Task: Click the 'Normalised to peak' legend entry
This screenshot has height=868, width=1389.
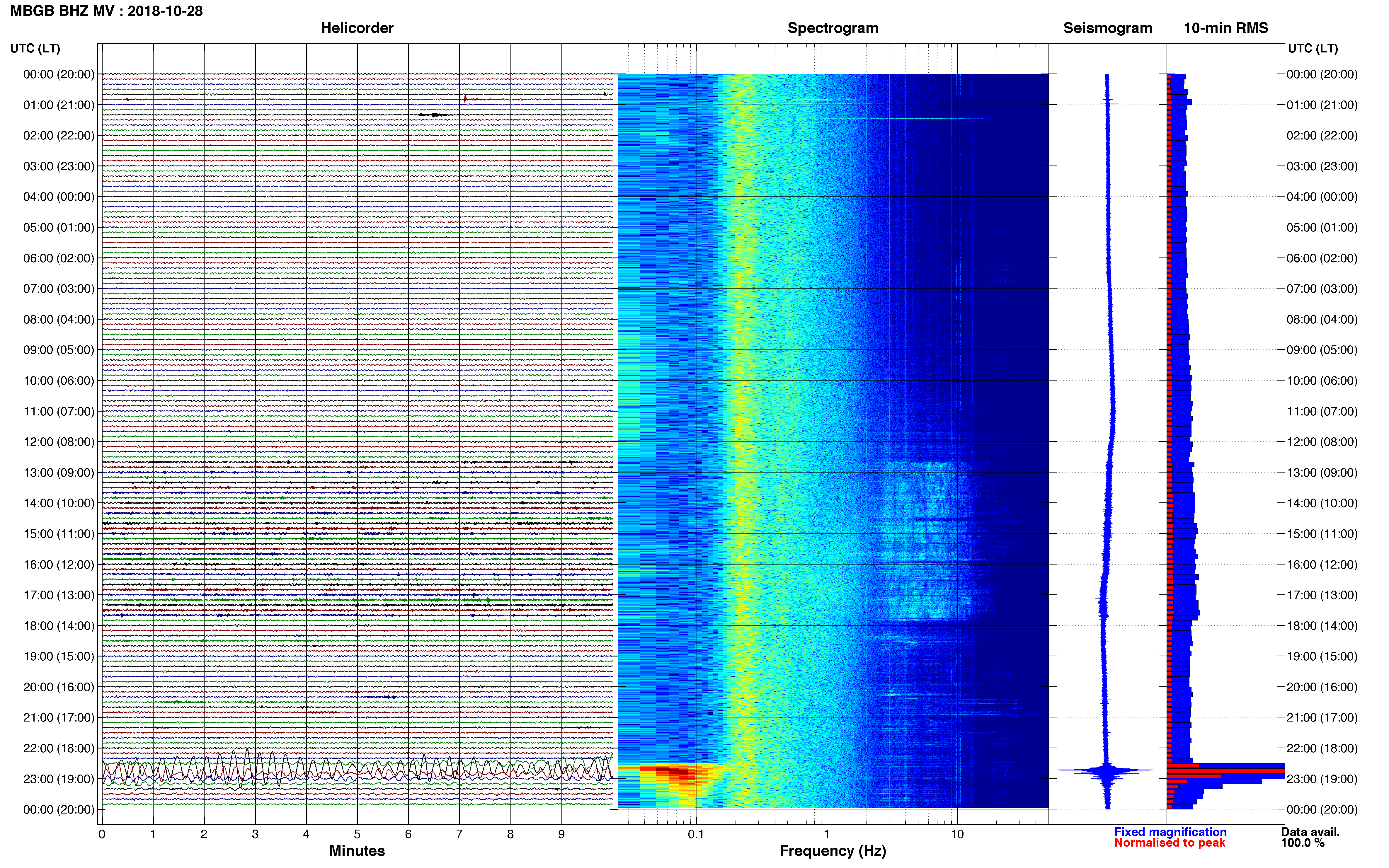Action: tap(1169, 842)
